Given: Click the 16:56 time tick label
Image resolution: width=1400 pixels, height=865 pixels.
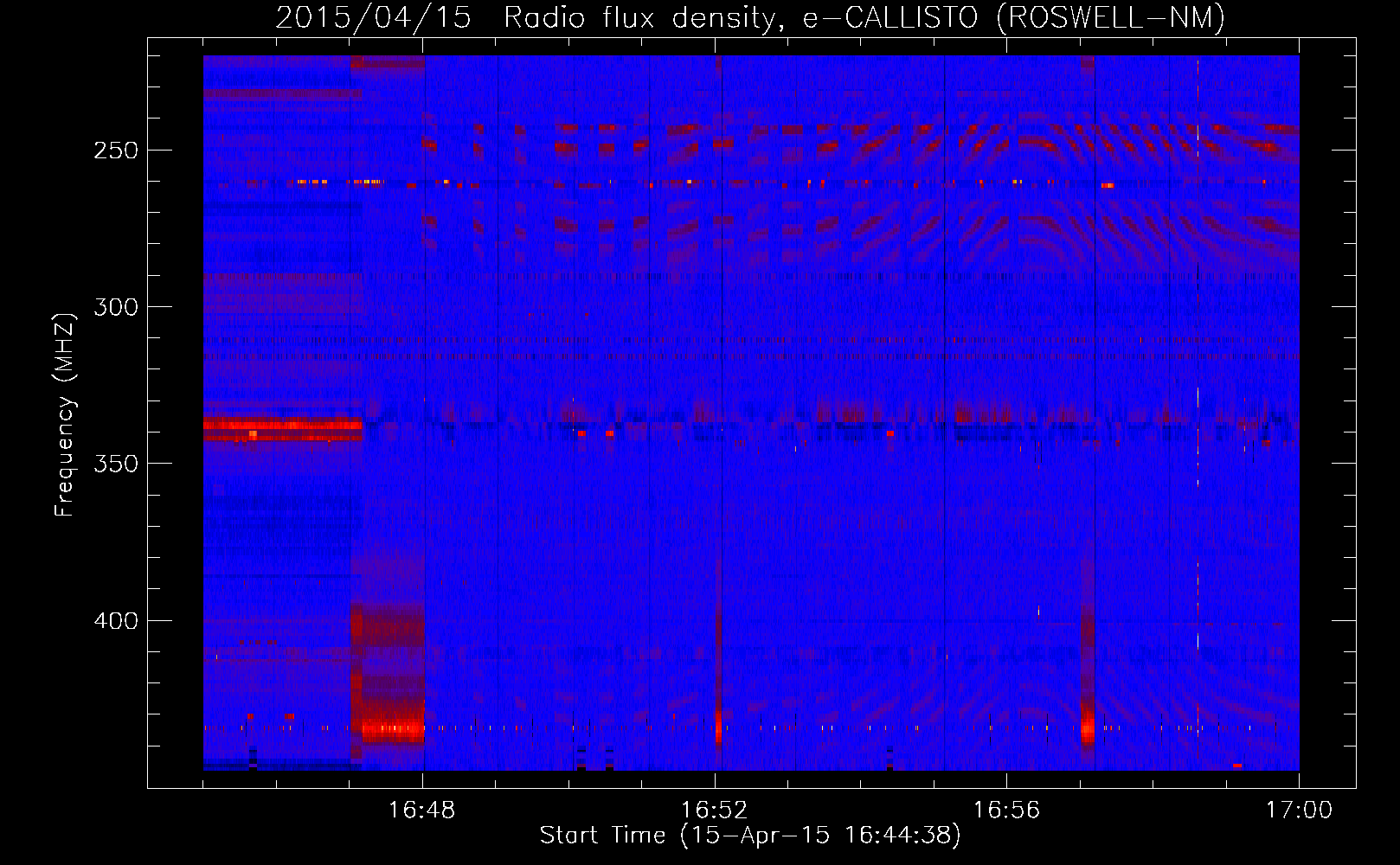Looking at the screenshot, I should 1006,811.
